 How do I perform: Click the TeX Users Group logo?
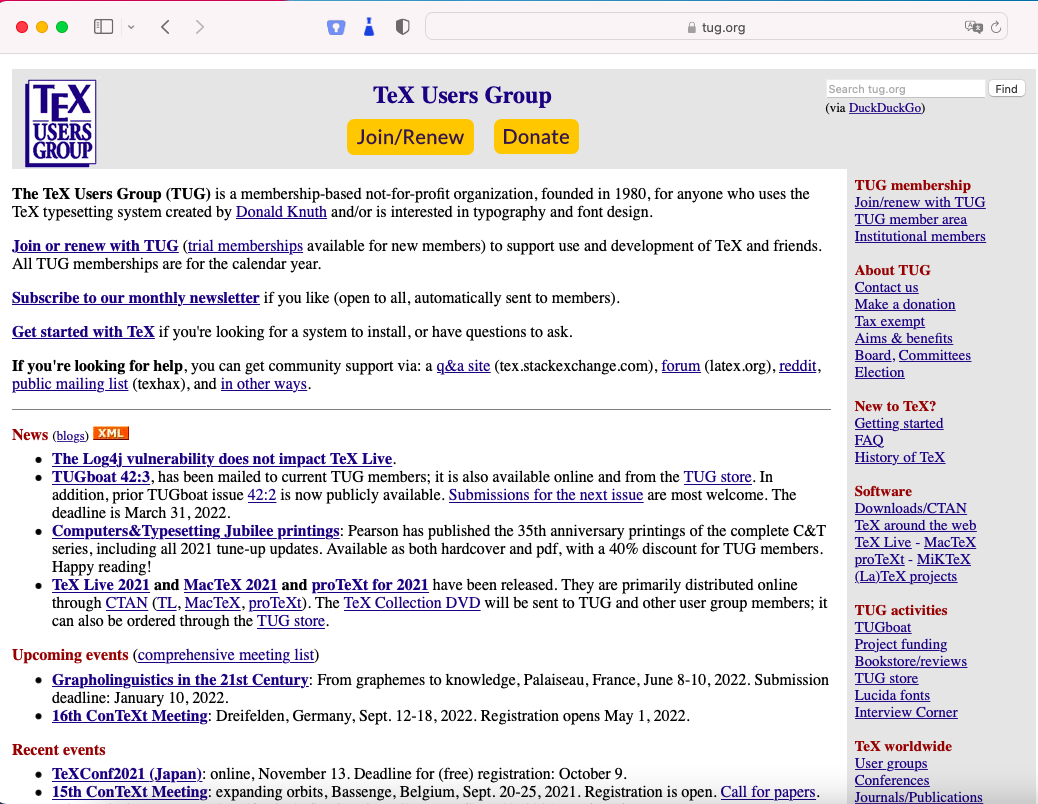[x=61, y=122]
